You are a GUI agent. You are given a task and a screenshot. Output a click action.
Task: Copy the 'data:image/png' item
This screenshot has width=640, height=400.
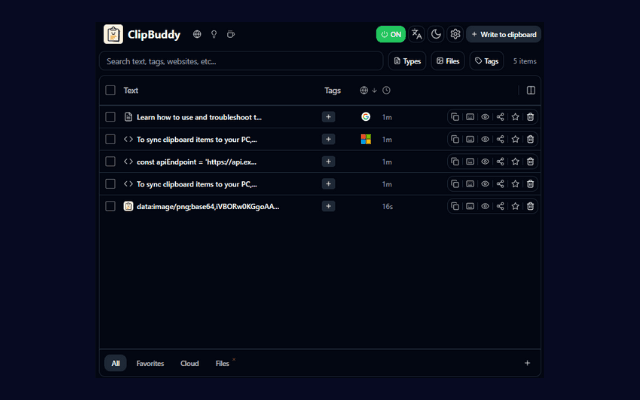[x=455, y=206]
